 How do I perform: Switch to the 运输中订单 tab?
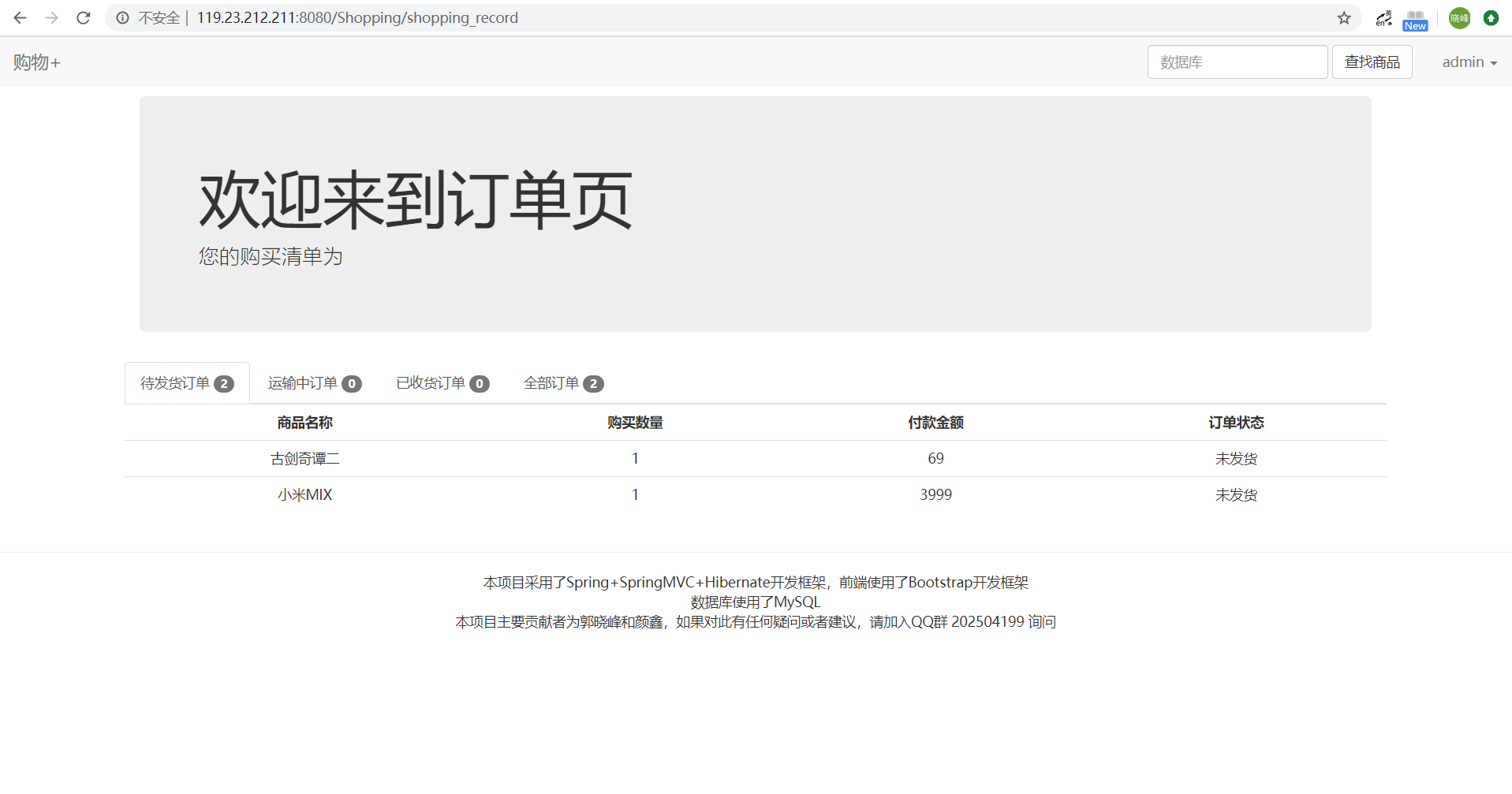313,383
